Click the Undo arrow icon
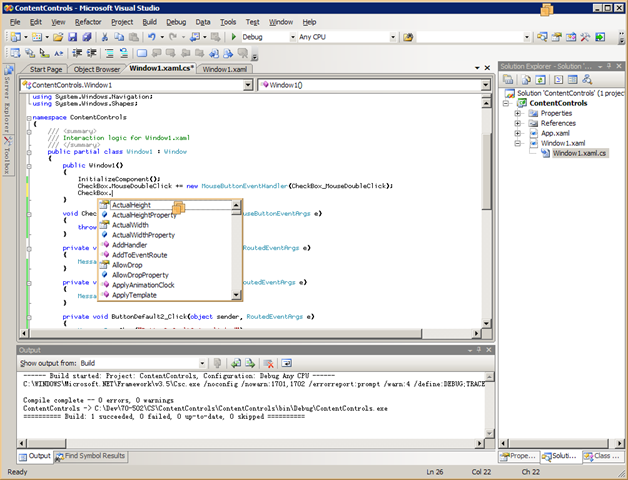 coord(151,37)
